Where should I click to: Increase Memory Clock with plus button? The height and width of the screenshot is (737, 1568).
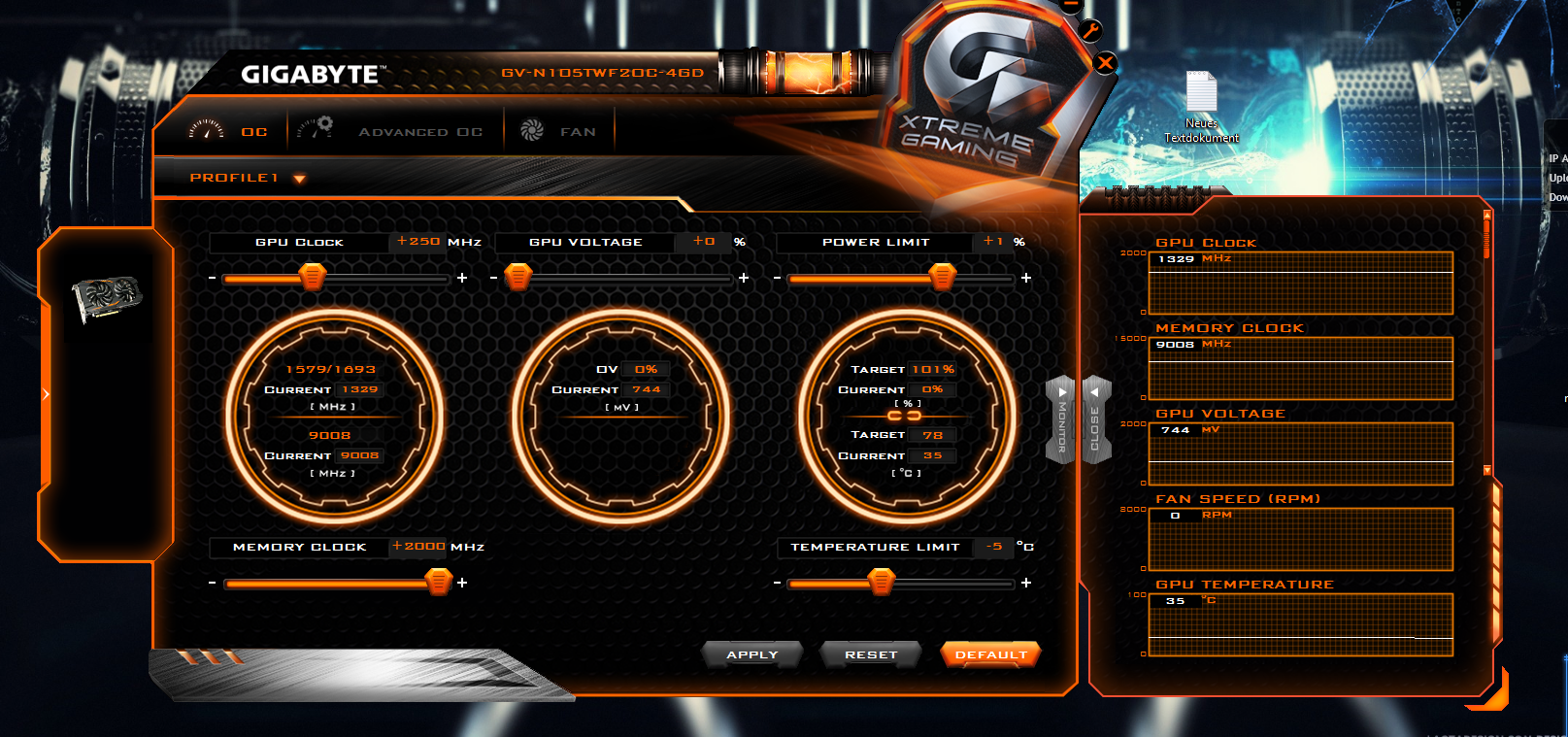click(x=462, y=583)
